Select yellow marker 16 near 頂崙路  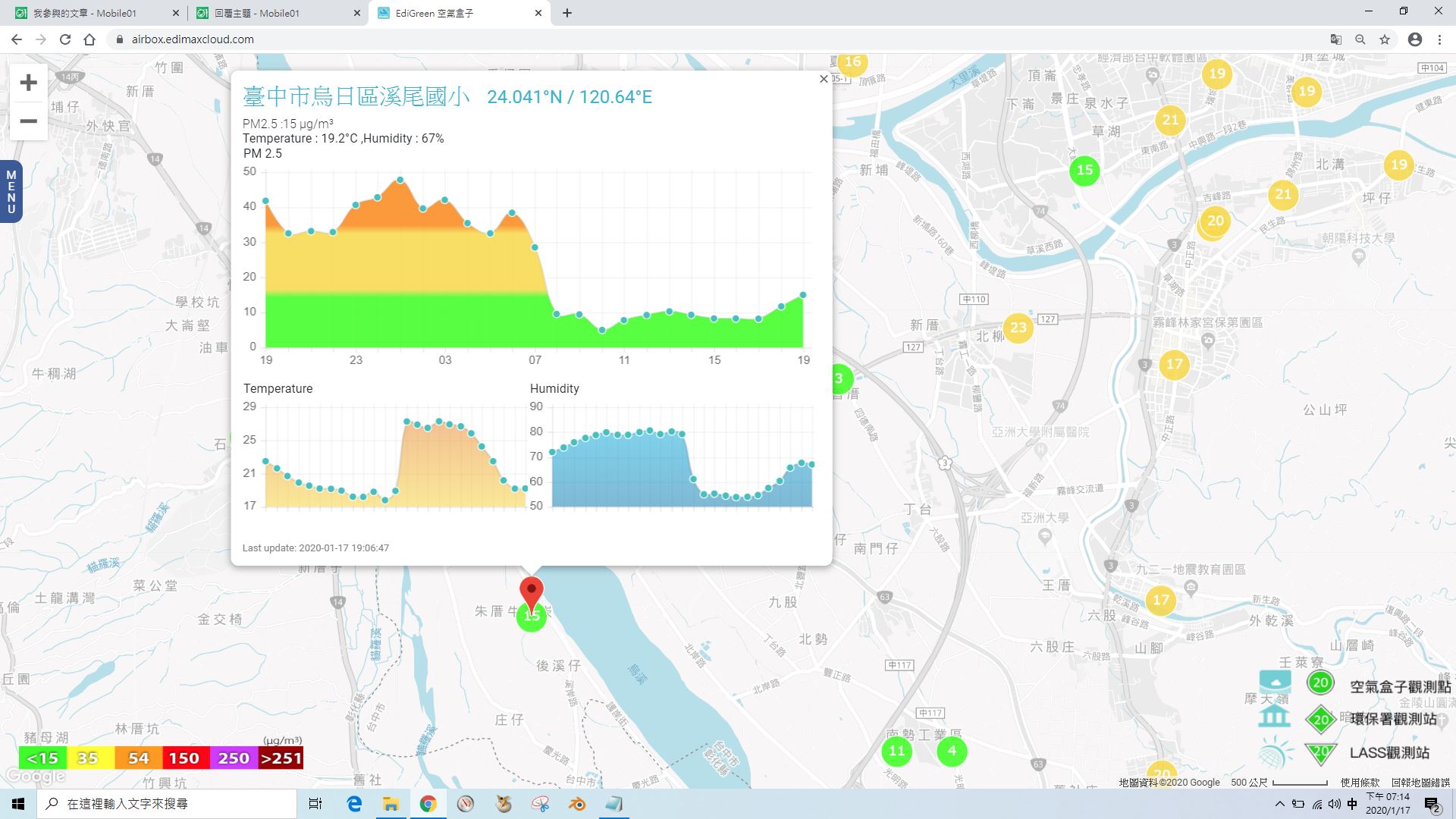coord(853,62)
